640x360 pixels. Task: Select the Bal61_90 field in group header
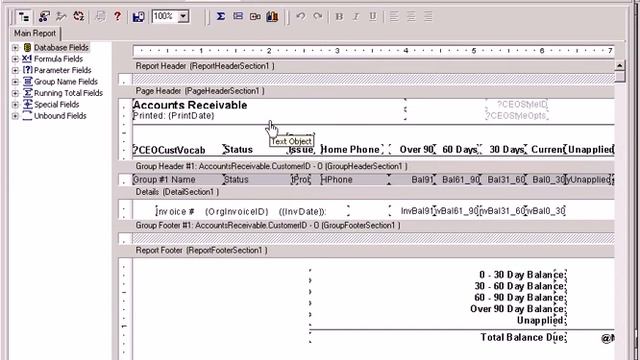point(461,180)
